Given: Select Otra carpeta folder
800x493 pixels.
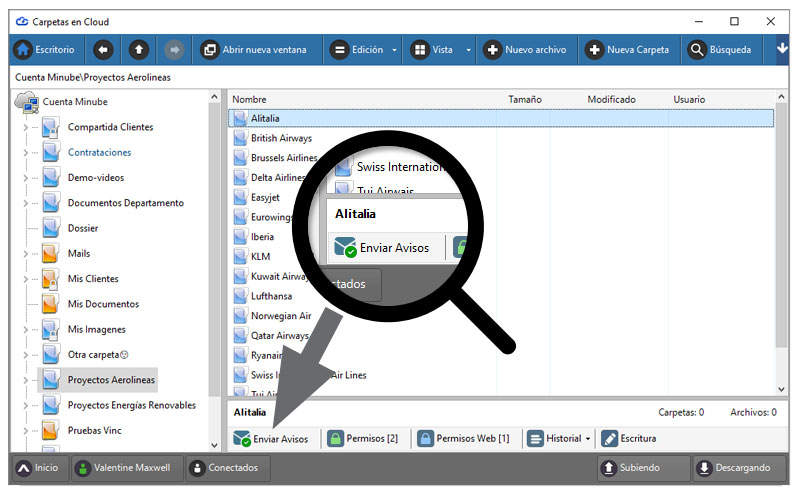Looking at the screenshot, I should click(97, 354).
